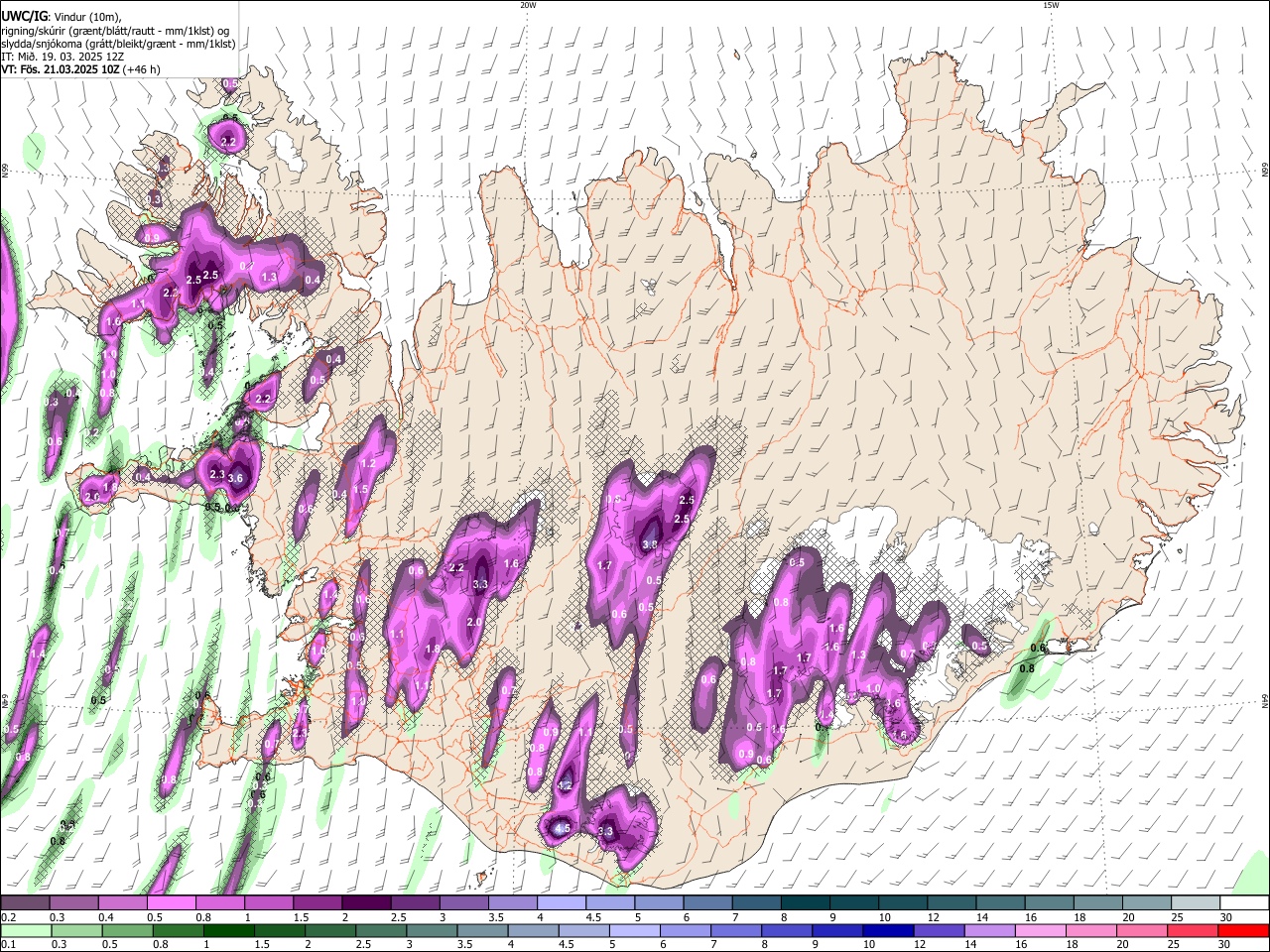Click the darkest purple swatch right of snow label 2

[x=366, y=903]
